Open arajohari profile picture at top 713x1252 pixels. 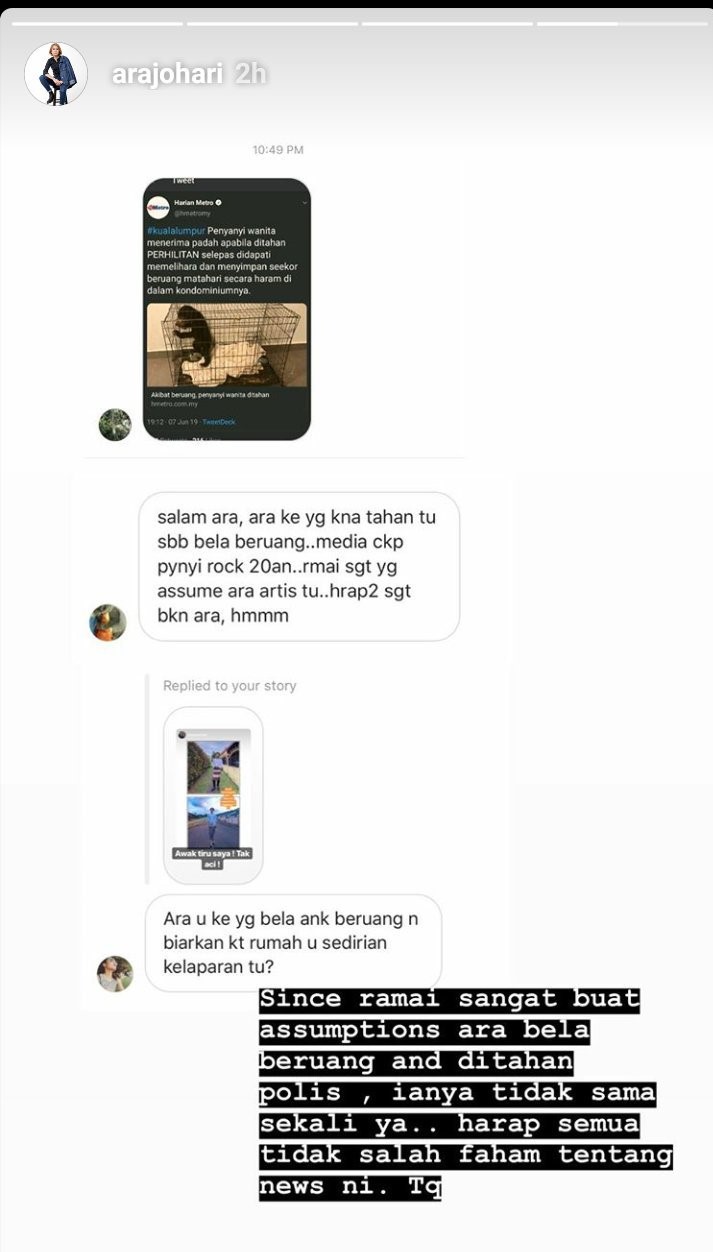point(56,74)
